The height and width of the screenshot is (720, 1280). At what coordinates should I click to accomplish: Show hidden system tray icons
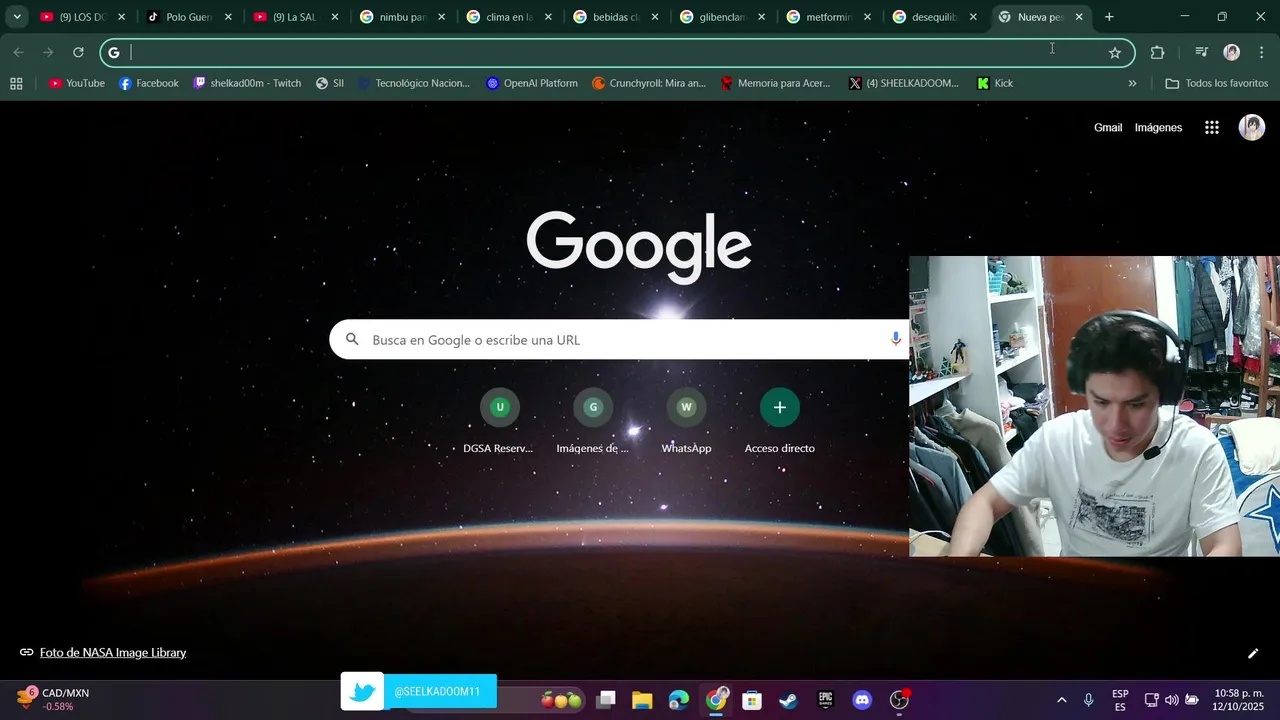1061,700
